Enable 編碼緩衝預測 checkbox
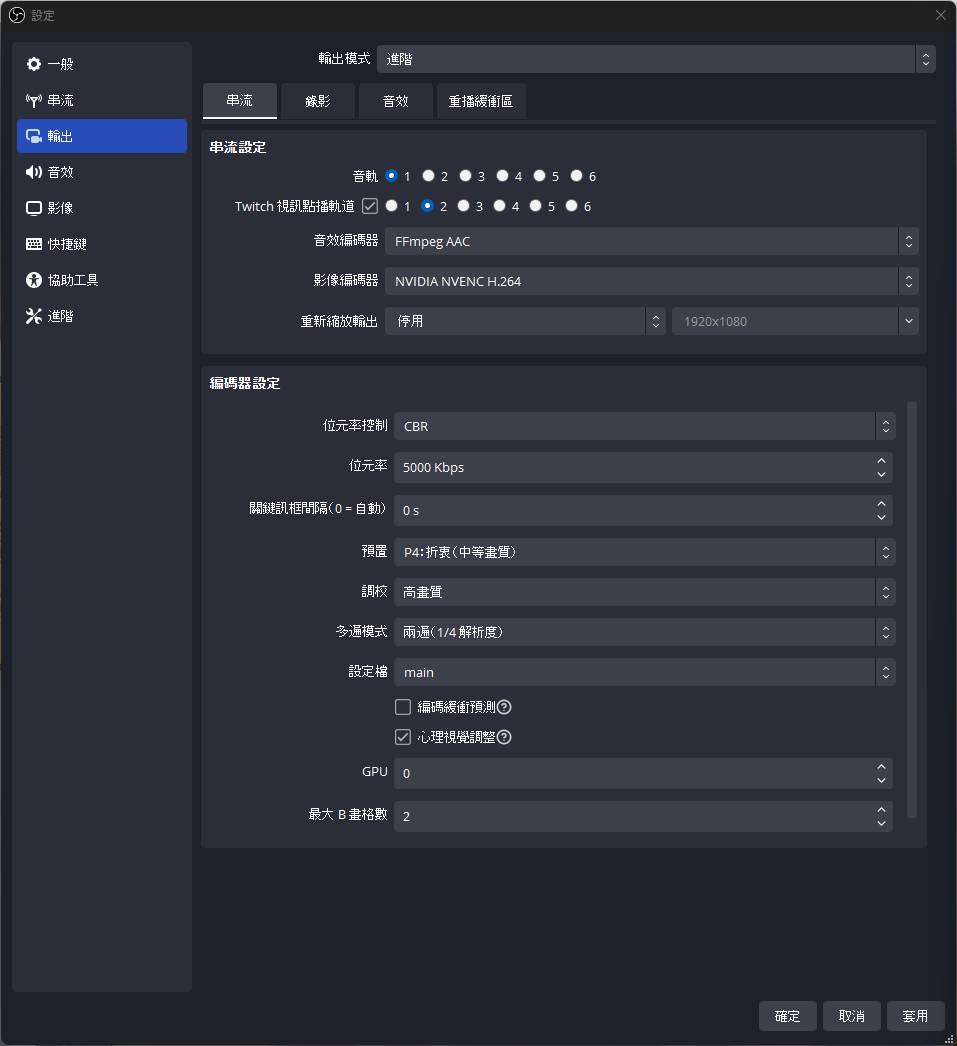The height and width of the screenshot is (1046, 957). tap(402, 707)
